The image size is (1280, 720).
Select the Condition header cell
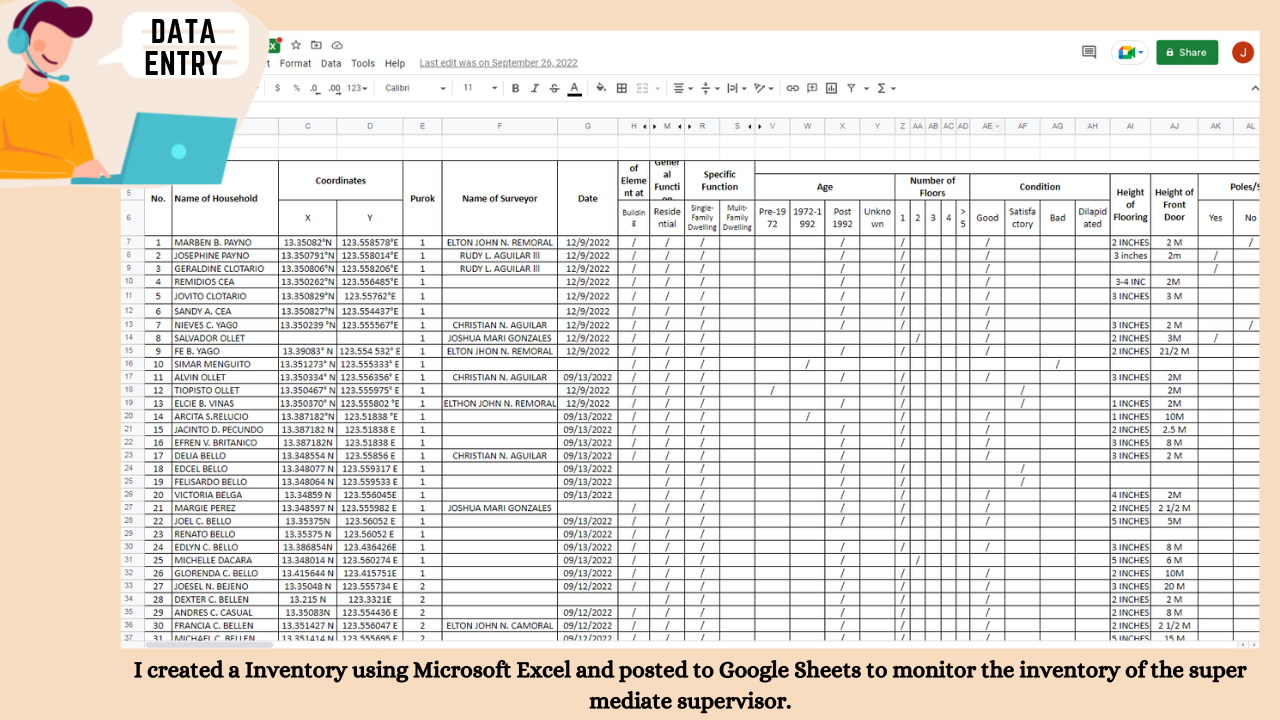pos(1040,187)
